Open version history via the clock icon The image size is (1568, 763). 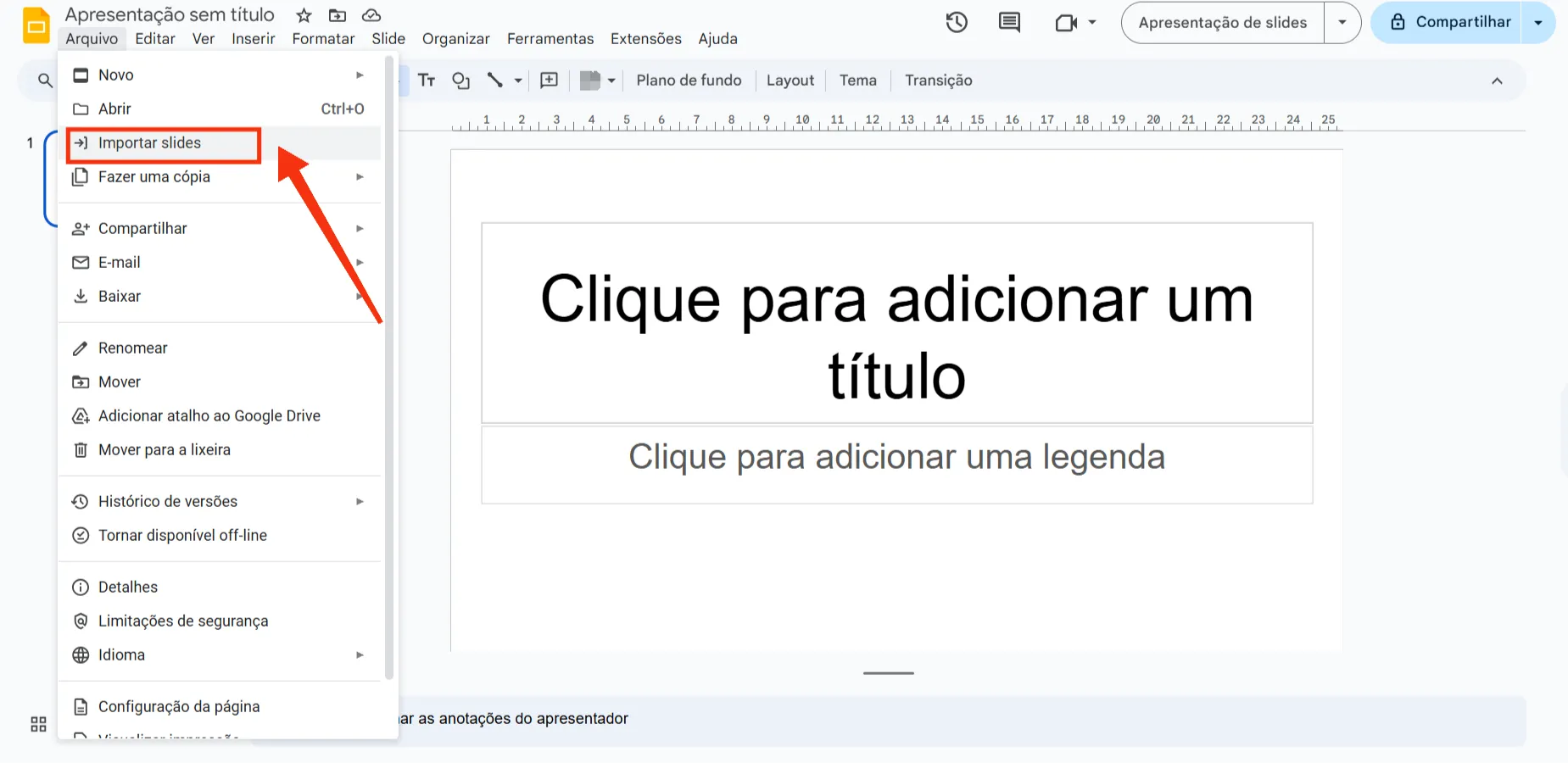tap(957, 22)
